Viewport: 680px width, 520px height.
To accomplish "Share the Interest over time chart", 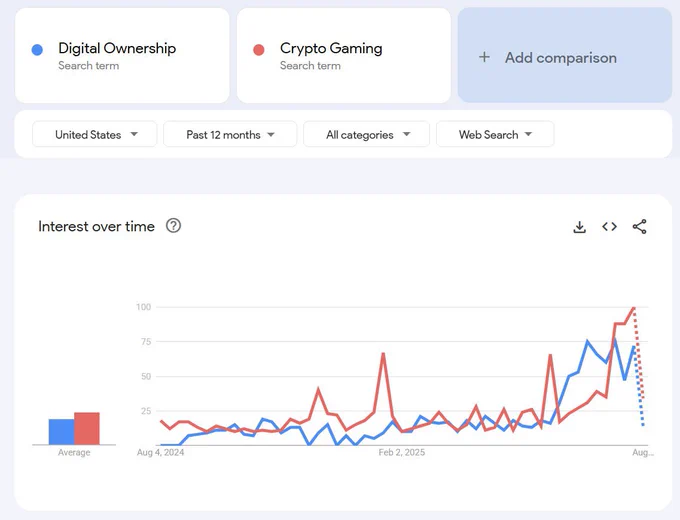I will tap(639, 226).
